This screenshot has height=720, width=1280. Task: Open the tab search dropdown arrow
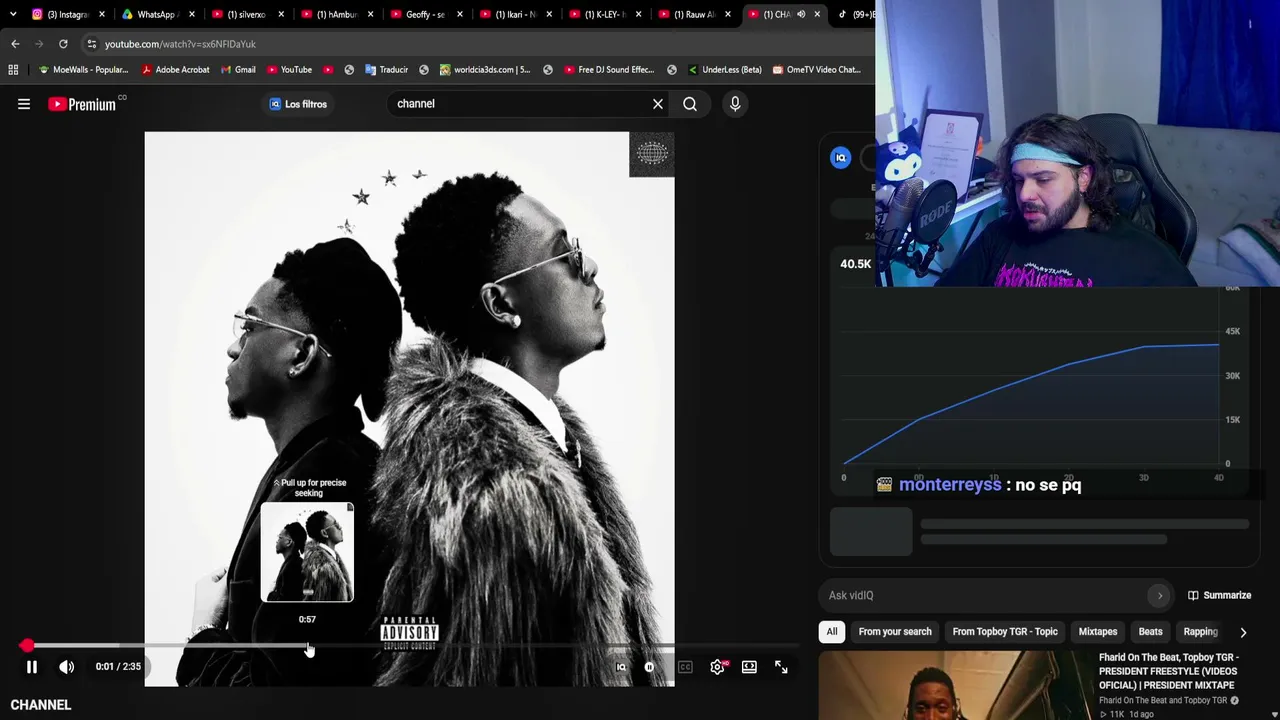point(13,14)
